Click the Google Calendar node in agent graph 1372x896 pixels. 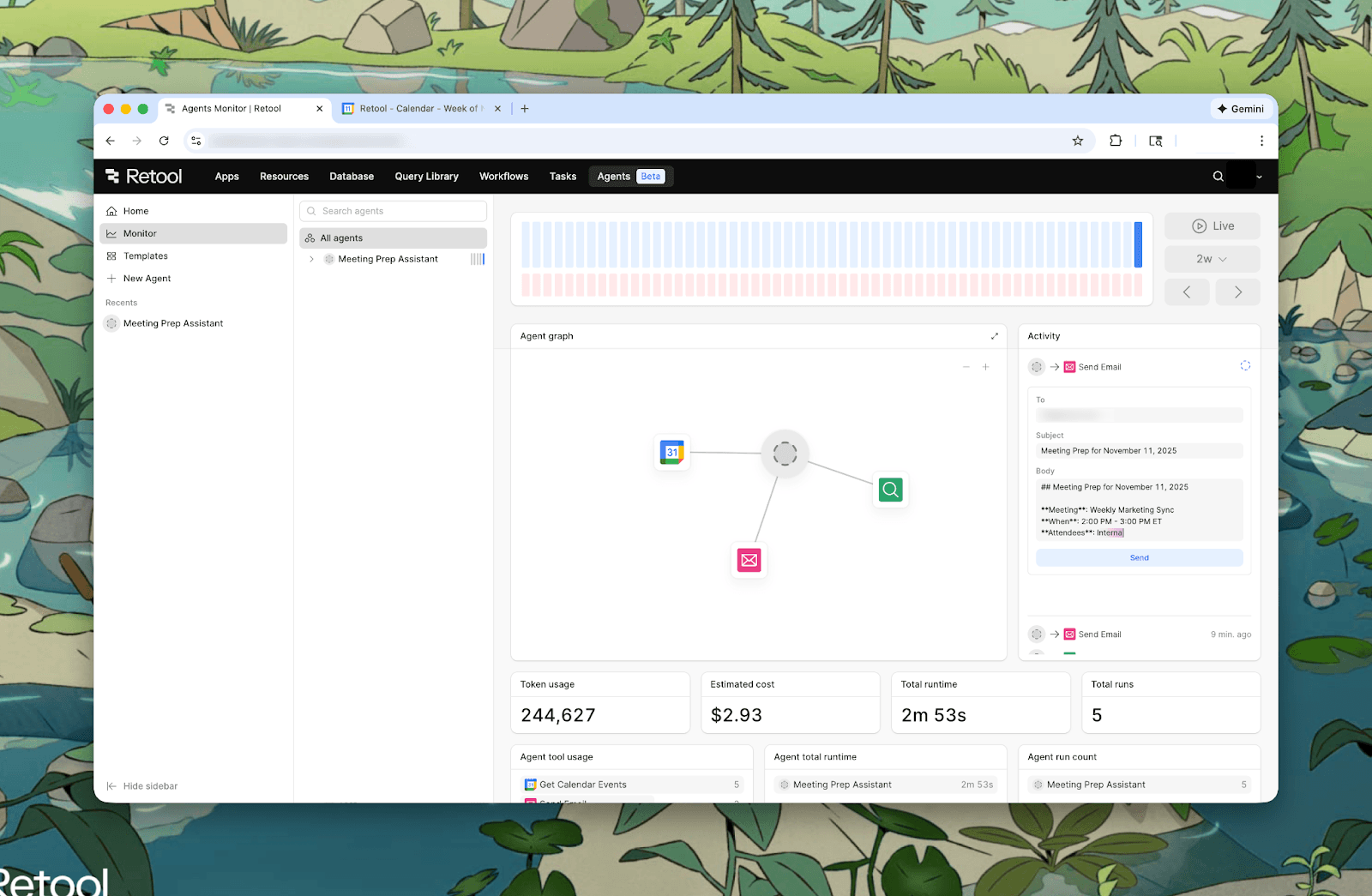671,452
